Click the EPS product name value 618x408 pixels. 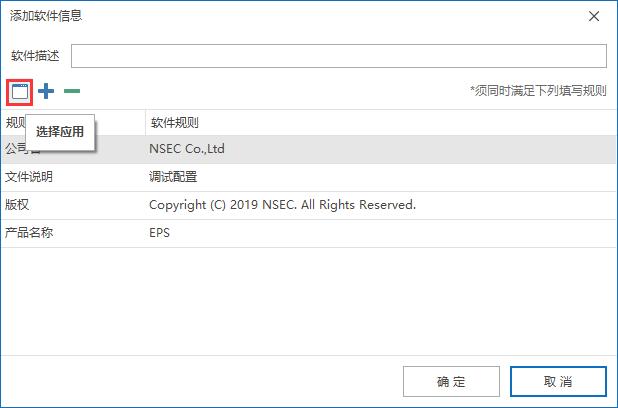click(x=160, y=233)
